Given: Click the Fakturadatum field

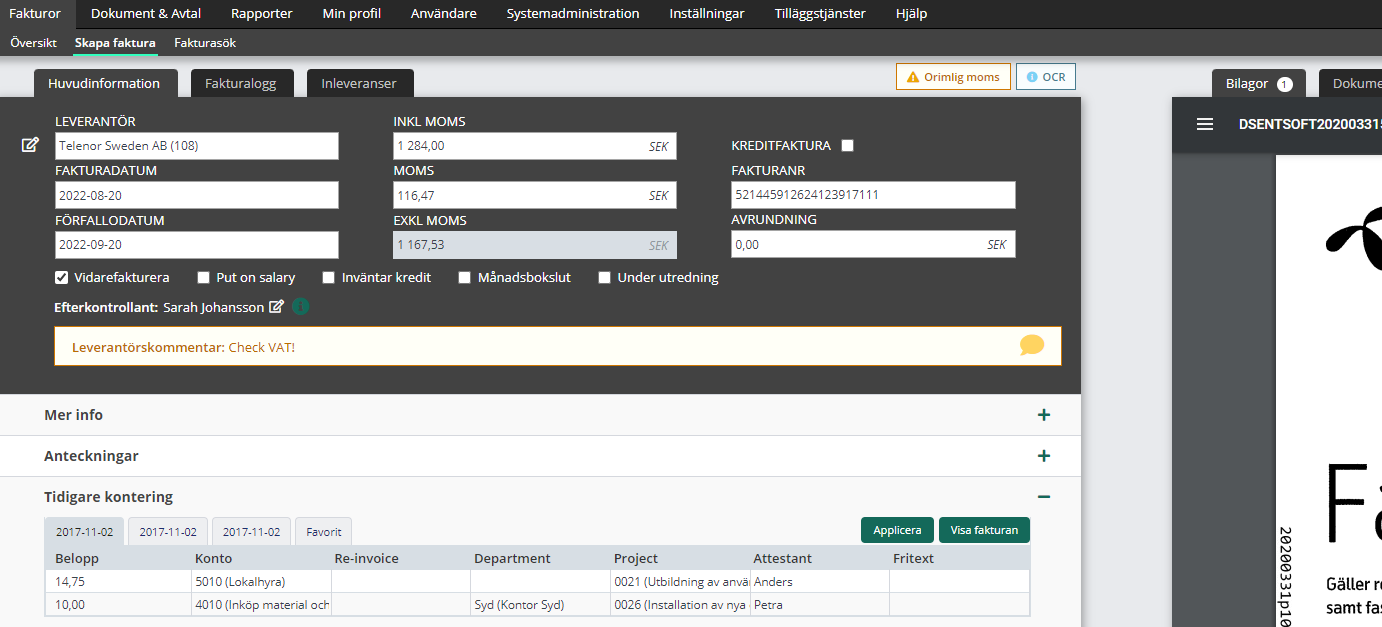Looking at the screenshot, I should (197, 195).
